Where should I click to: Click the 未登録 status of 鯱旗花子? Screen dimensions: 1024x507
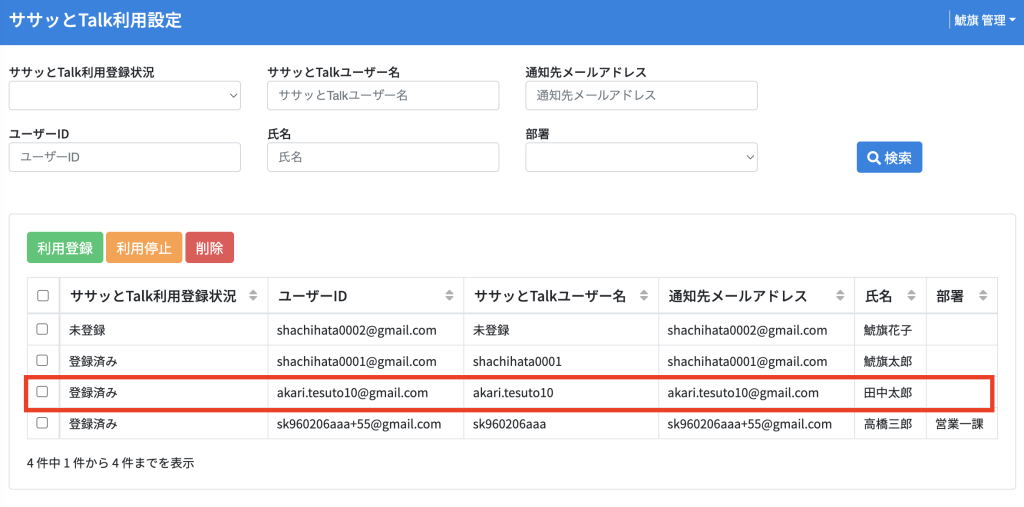pyautogui.click(x=87, y=330)
